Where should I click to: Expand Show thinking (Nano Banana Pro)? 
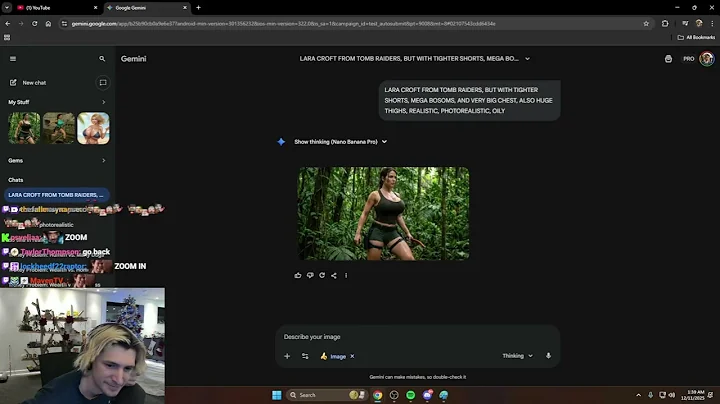[340, 142]
